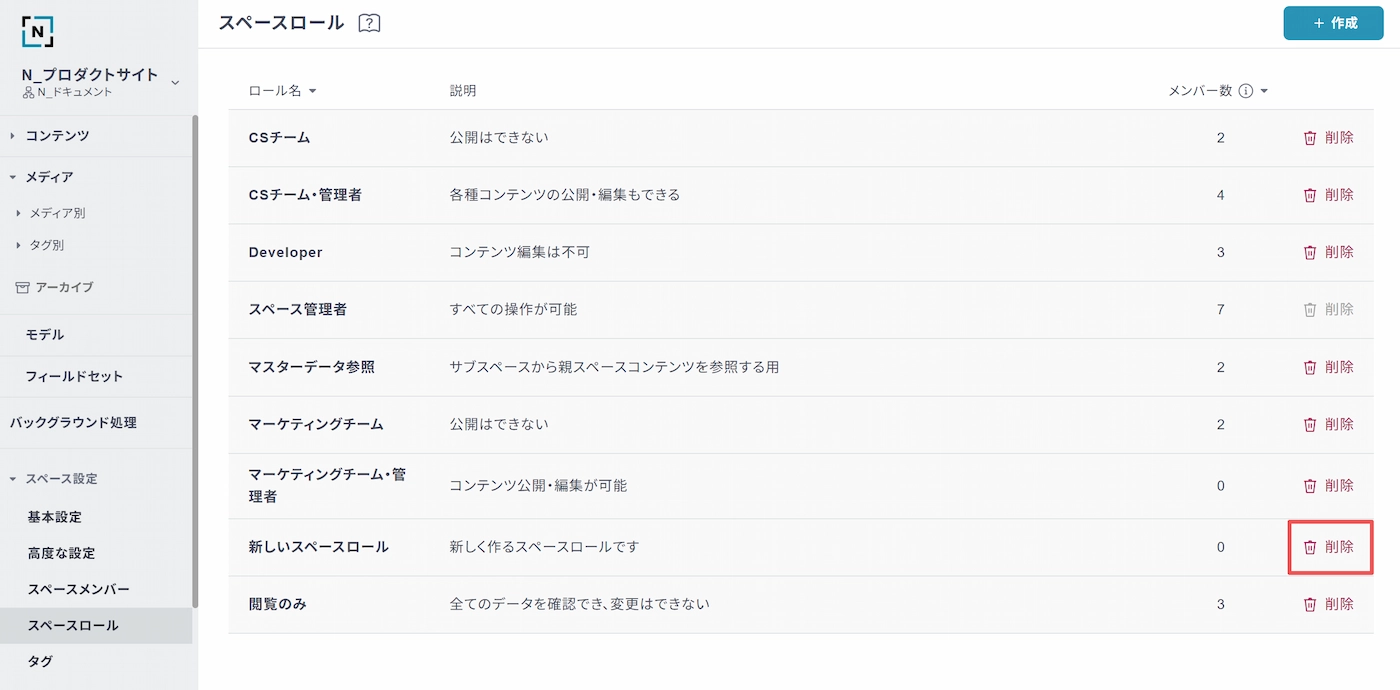Open the Developer role name
Screen dimensions: 1400x690
tap(286, 252)
